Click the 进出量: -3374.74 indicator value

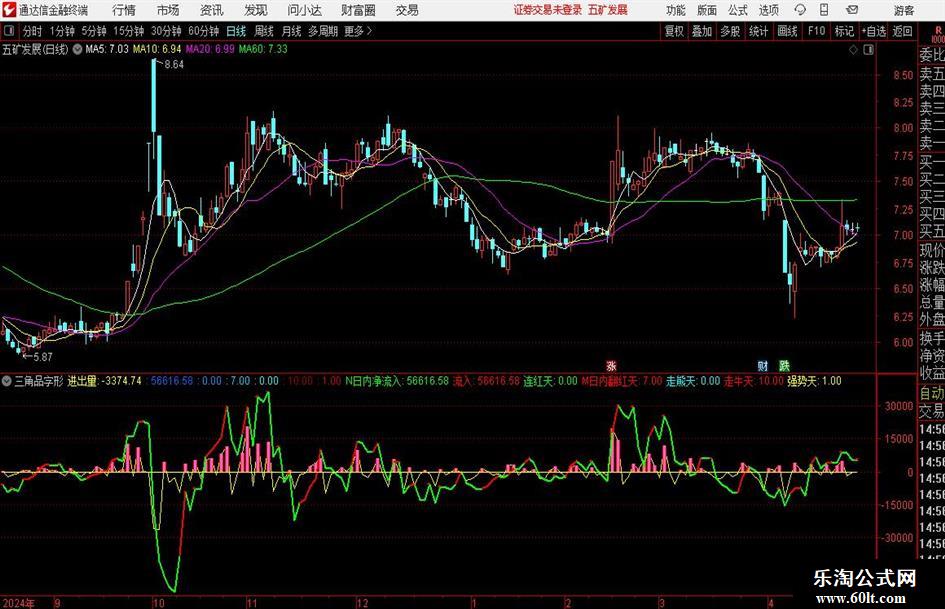(x=105, y=381)
